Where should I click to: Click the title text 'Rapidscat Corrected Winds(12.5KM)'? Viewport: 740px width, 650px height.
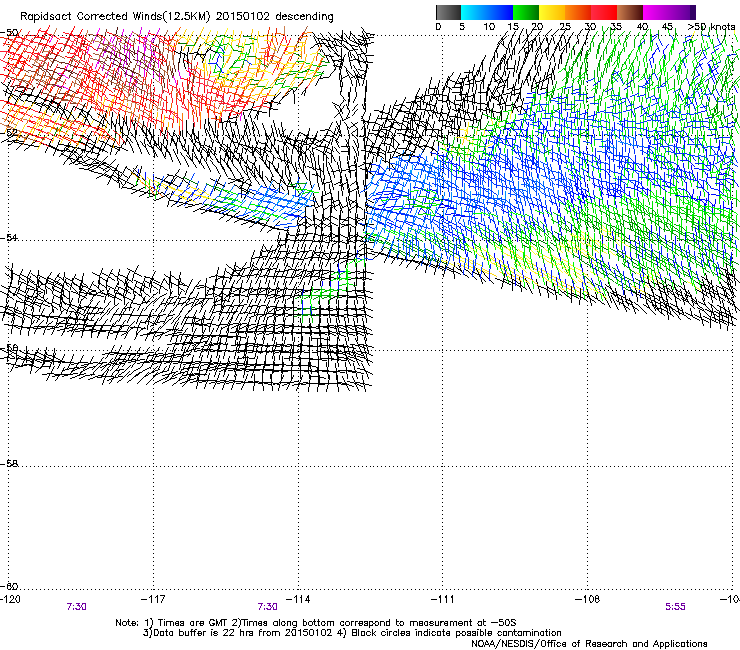coord(115,17)
